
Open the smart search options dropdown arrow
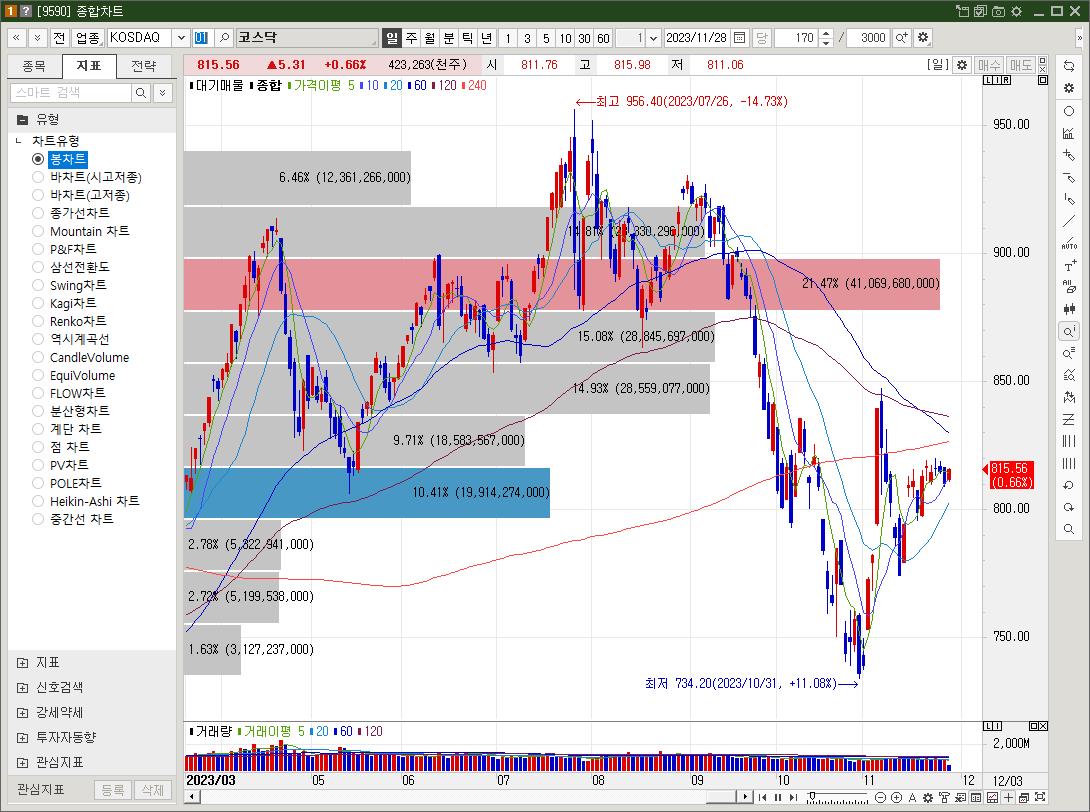click(163, 92)
